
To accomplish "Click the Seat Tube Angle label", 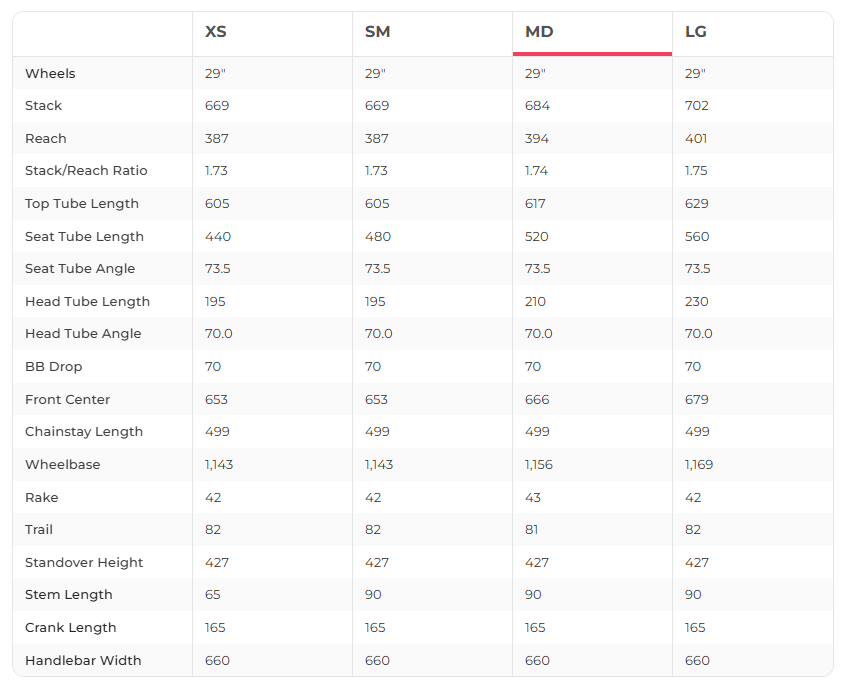I will pyautogui.click(x=80, y=269).
